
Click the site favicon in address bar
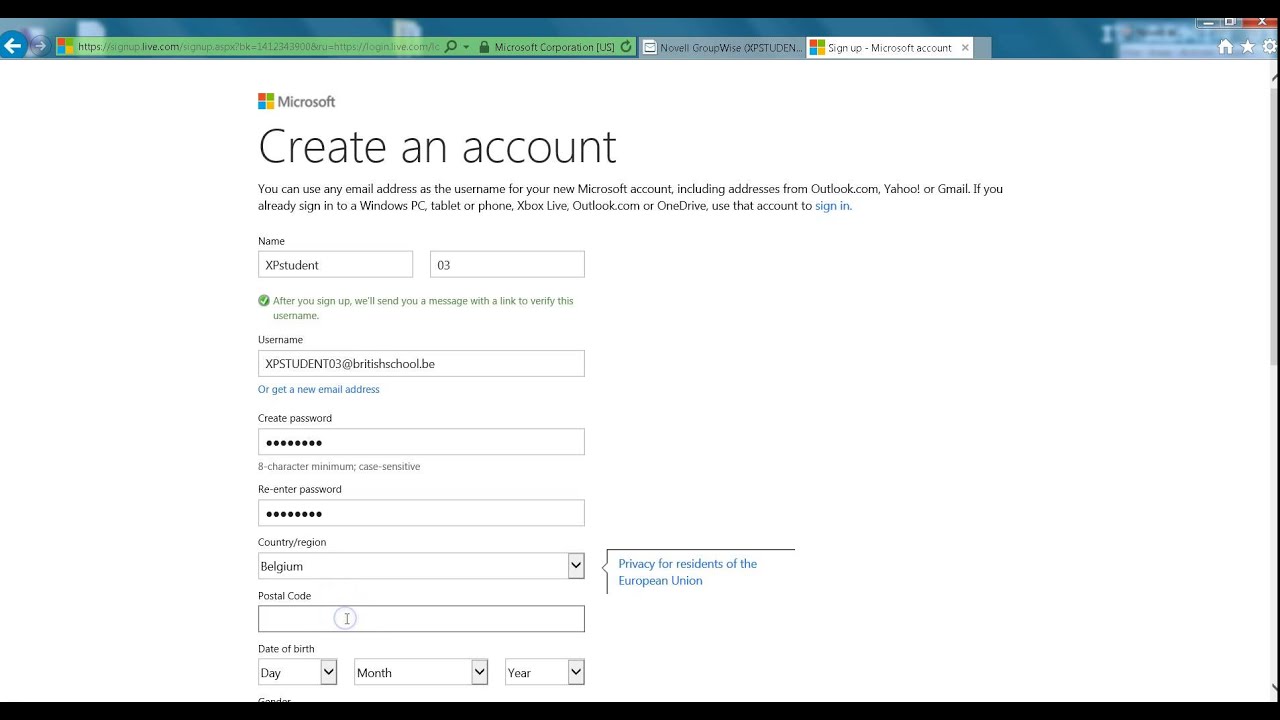click(x=65, y=46)
